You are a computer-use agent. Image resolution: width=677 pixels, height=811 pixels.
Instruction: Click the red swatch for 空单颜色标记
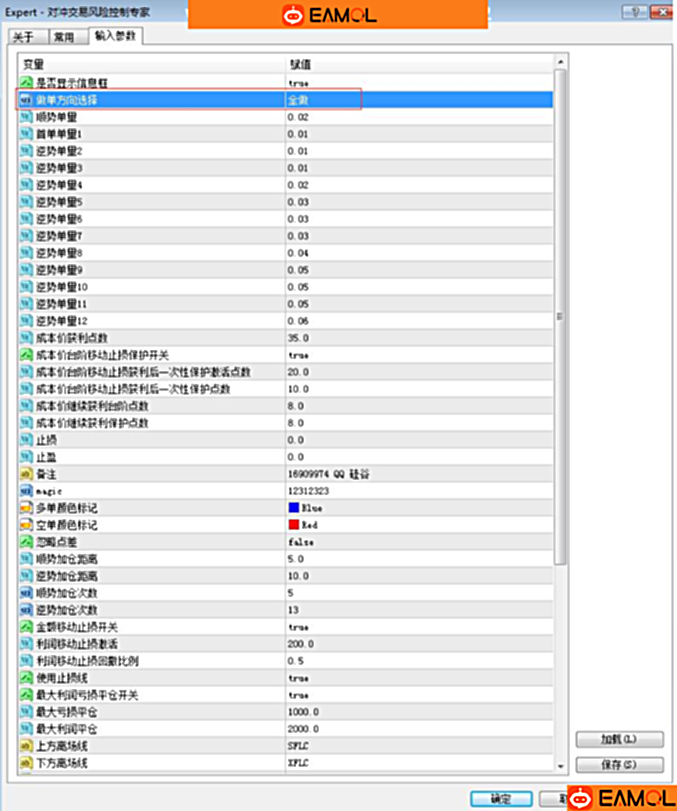coord(294,524)
